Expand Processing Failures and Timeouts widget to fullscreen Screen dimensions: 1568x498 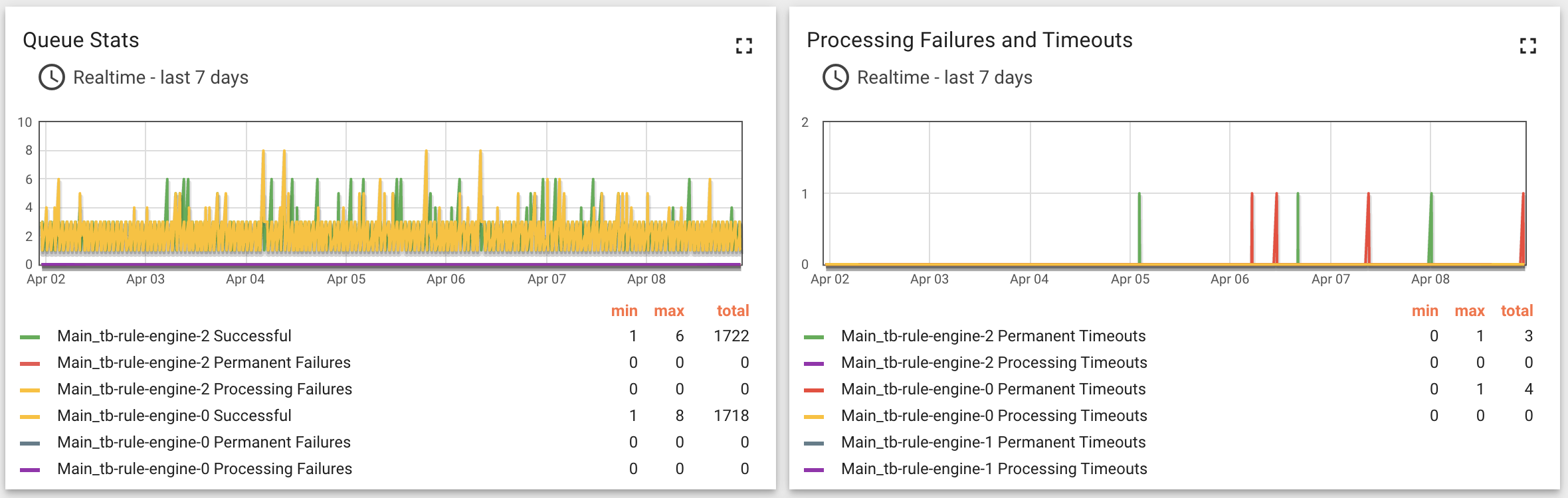[1528, 46]
